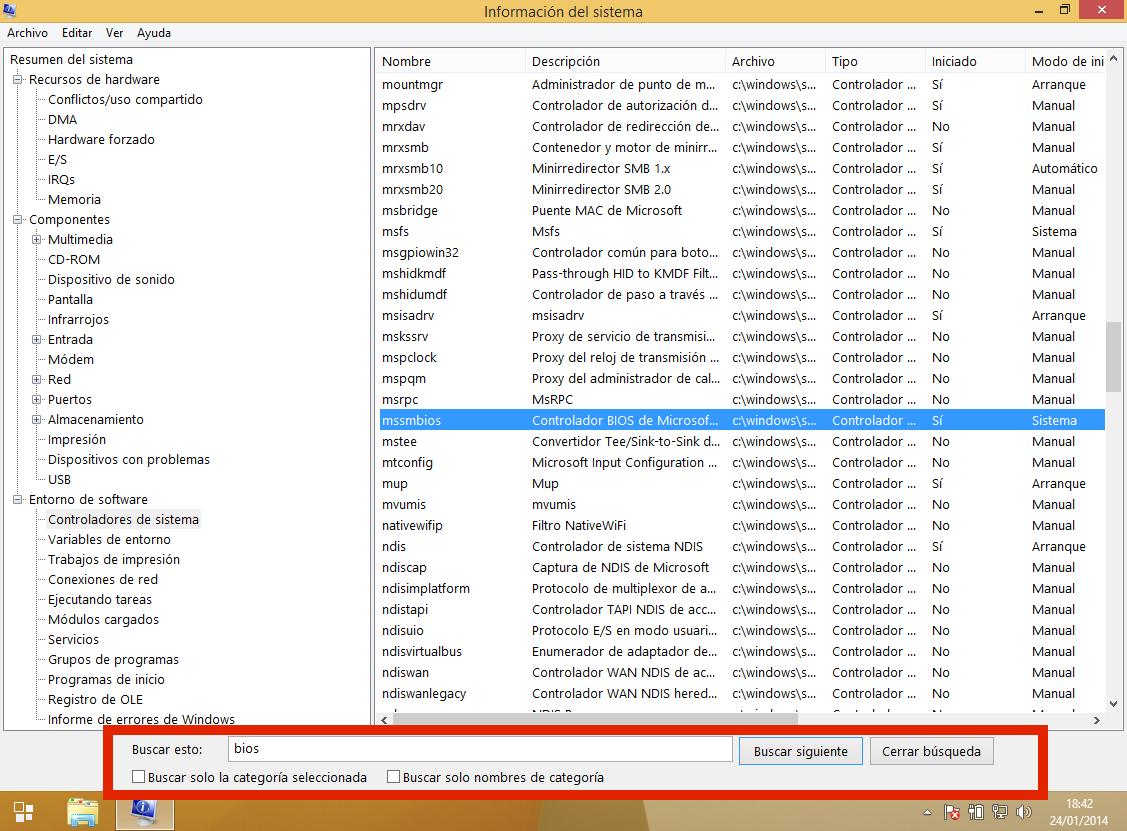Select 'Variables de entorno' in tree

[109, 539]
